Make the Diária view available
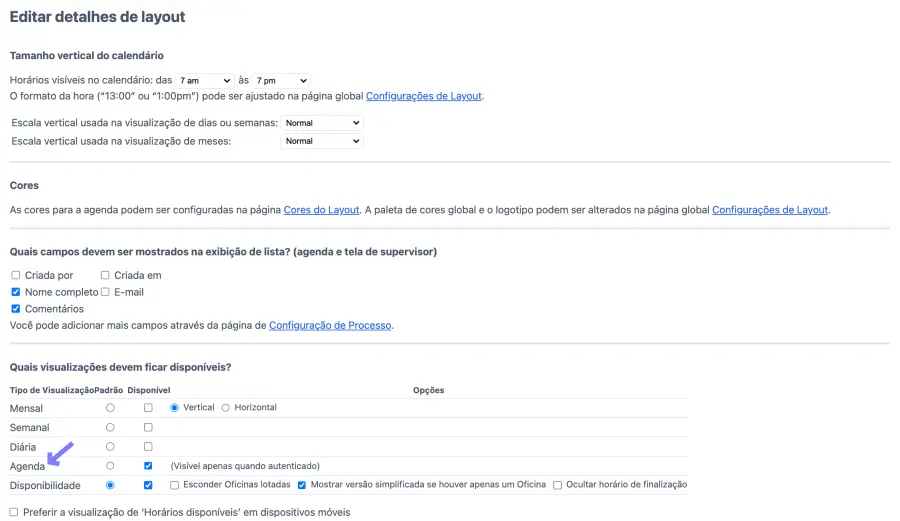The height and width of the screenshot is (521, 900). pos(148,446)
